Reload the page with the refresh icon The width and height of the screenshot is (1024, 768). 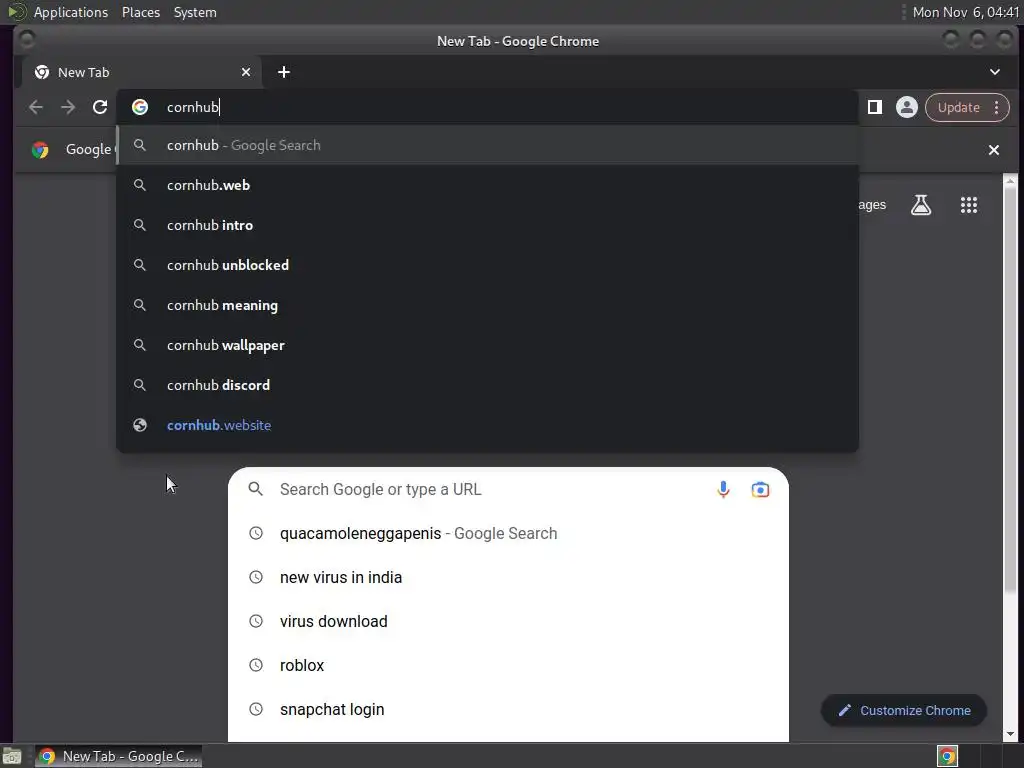pyautogui.click(x=100, y=107)
